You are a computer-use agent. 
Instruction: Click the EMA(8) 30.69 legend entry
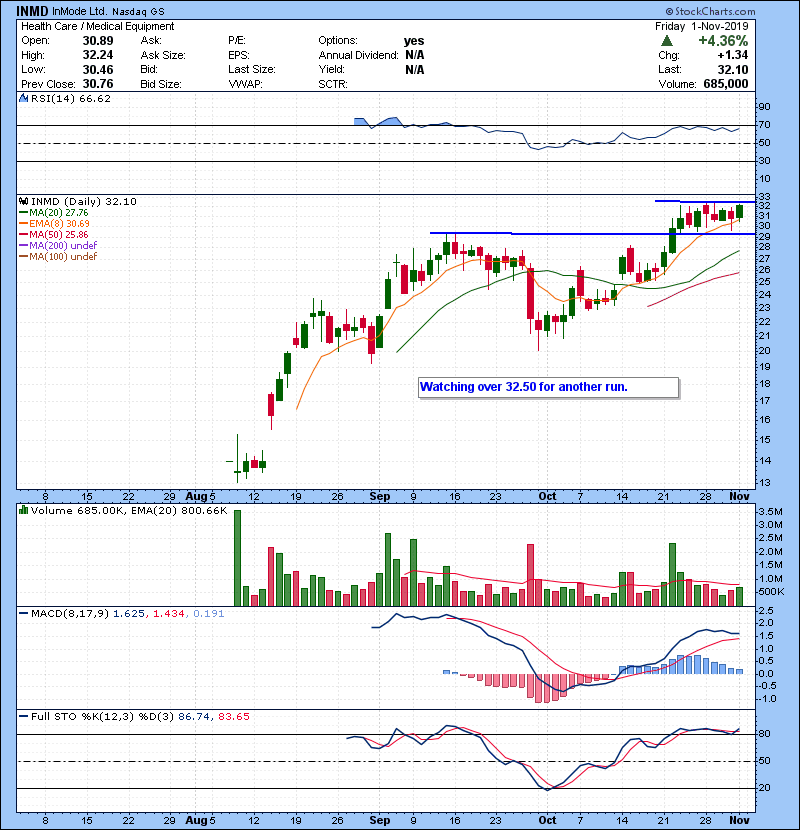click(54, 223)
